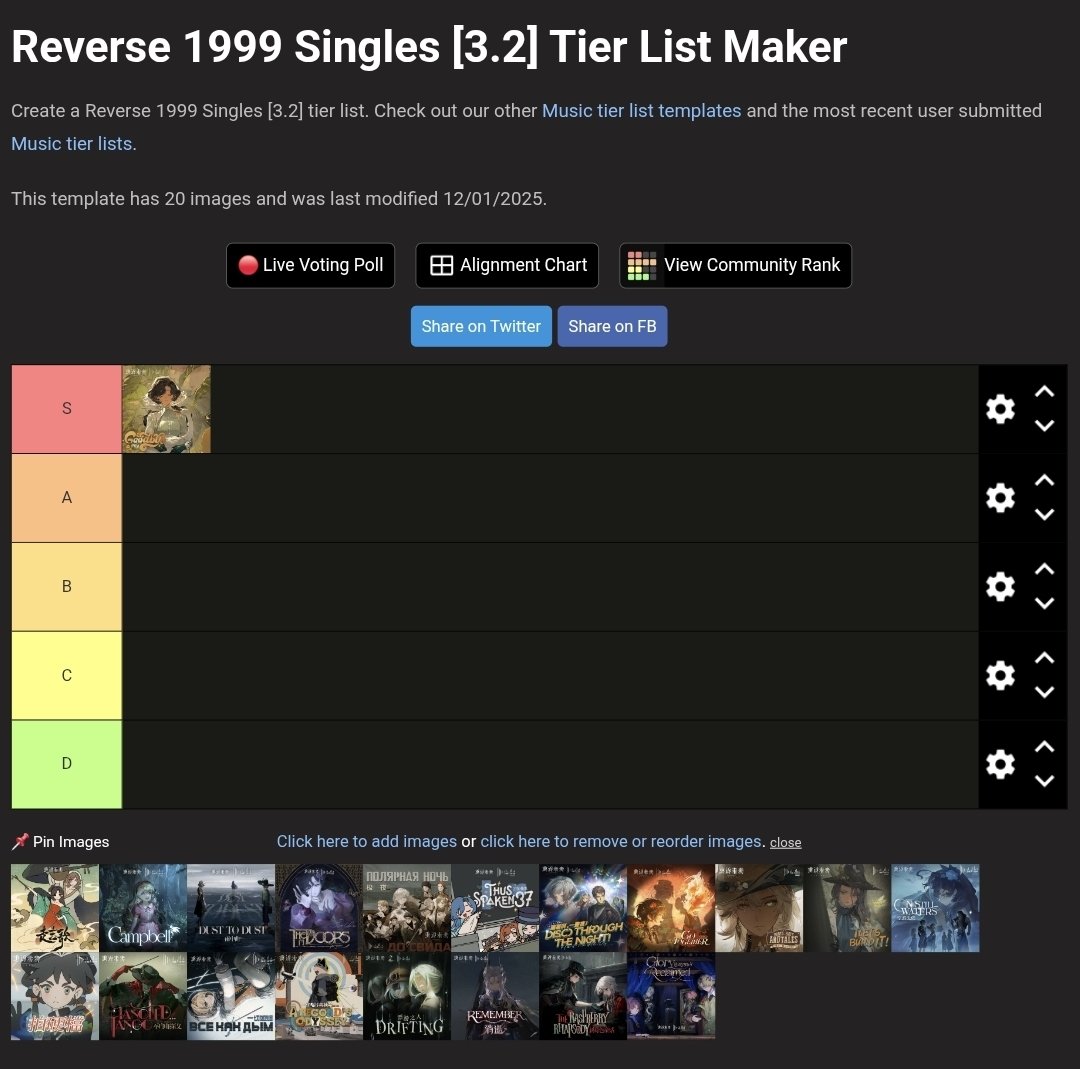
Task: Select the album cover placed in S tier
Action: tap(167, 409)
